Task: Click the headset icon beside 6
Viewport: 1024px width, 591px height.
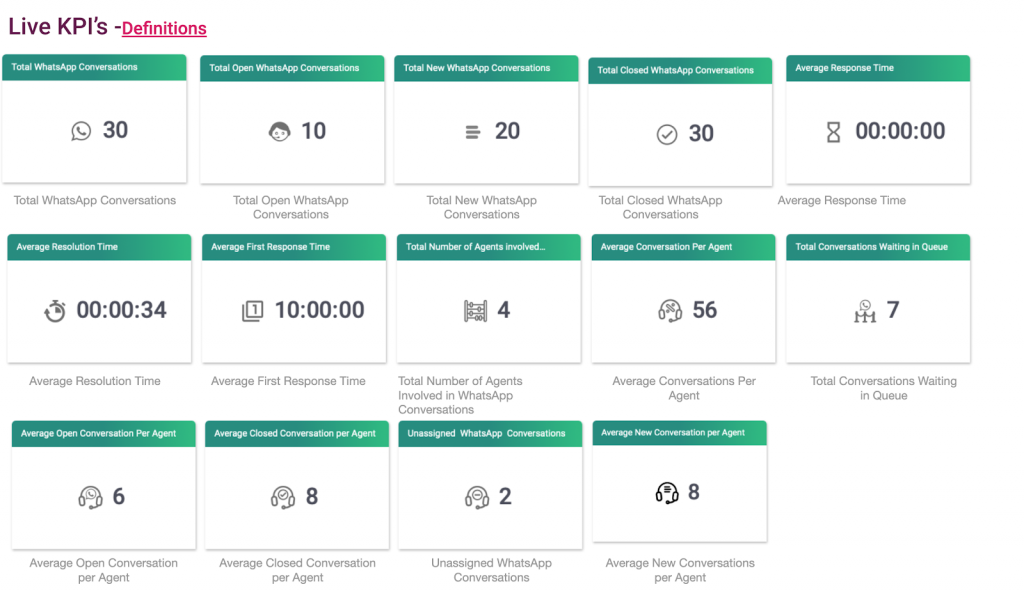Action: [91, 497]
